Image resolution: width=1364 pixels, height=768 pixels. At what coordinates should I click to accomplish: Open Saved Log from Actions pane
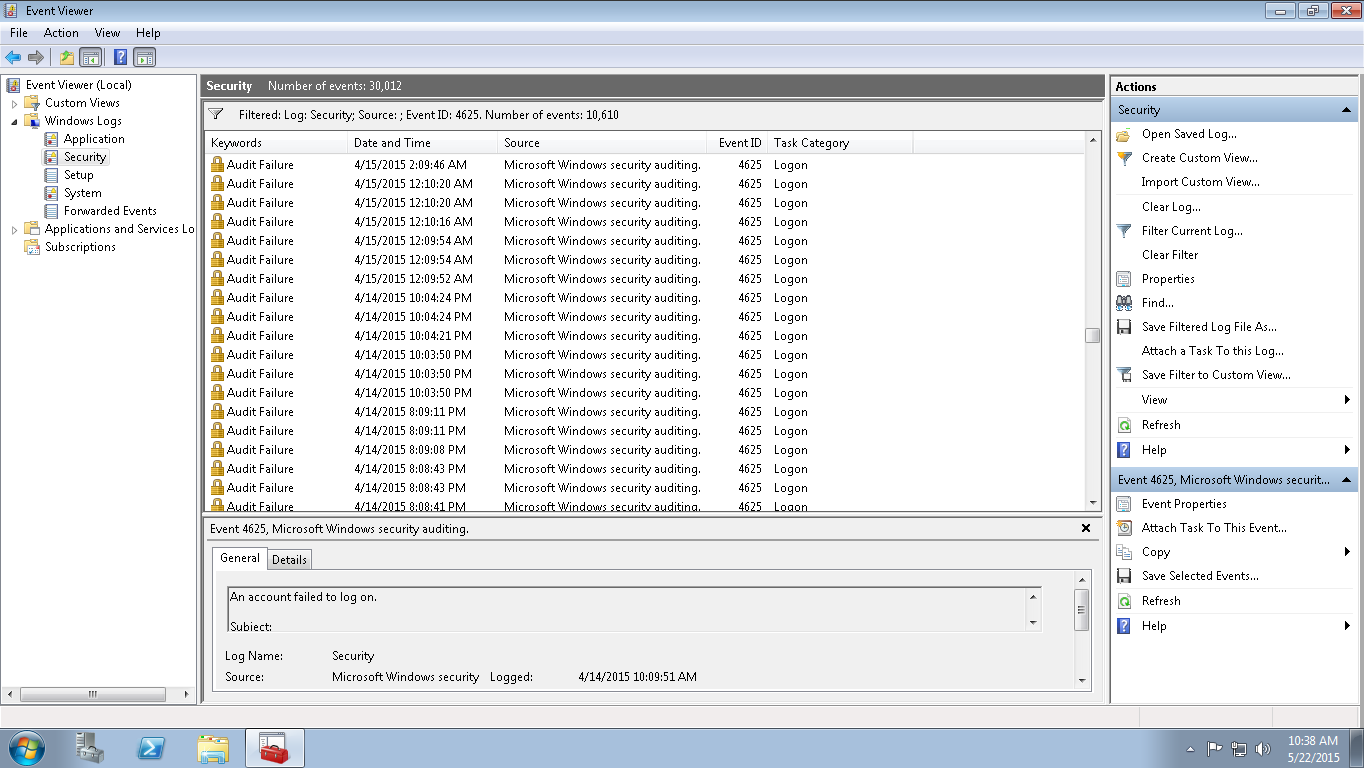[1189, 134]
